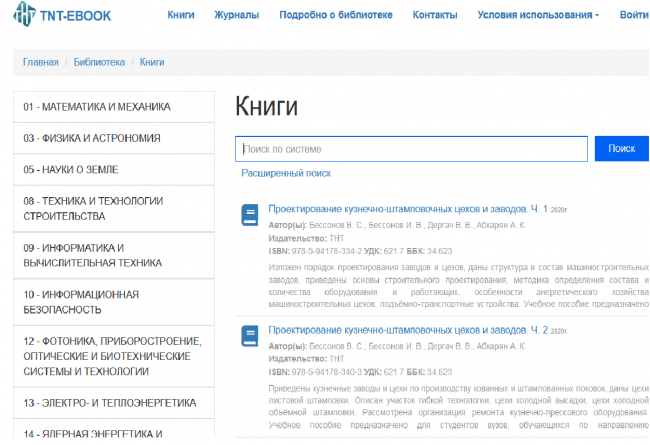The width and height of the screenshot is (650, 445).
Task: Go to Подробно о библиотеке page
Action: [335, 15]
